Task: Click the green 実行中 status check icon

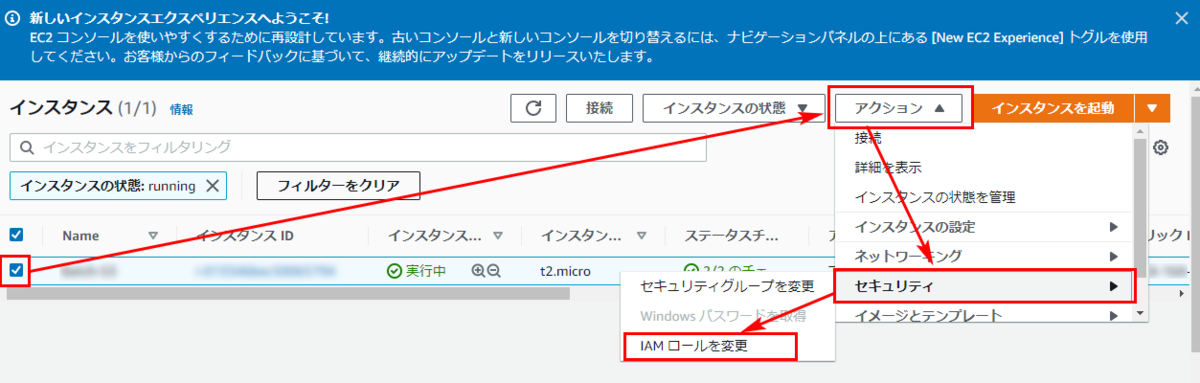Action: [395, 270]
